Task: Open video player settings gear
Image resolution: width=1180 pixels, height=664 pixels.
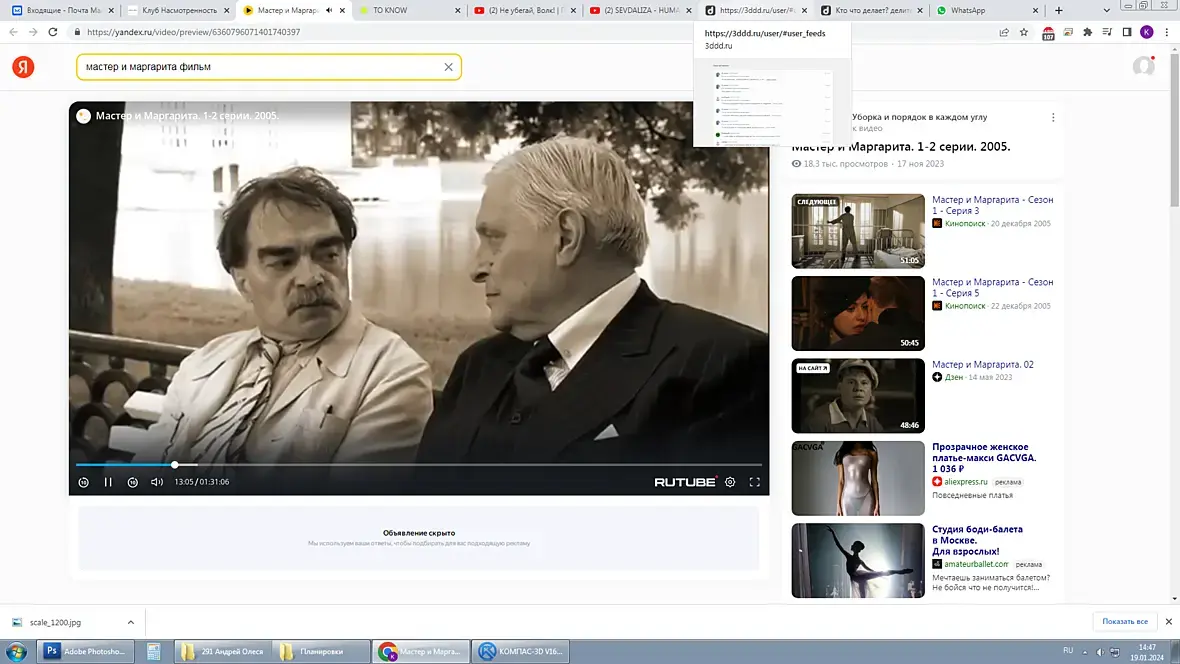Action: (730, 482)
